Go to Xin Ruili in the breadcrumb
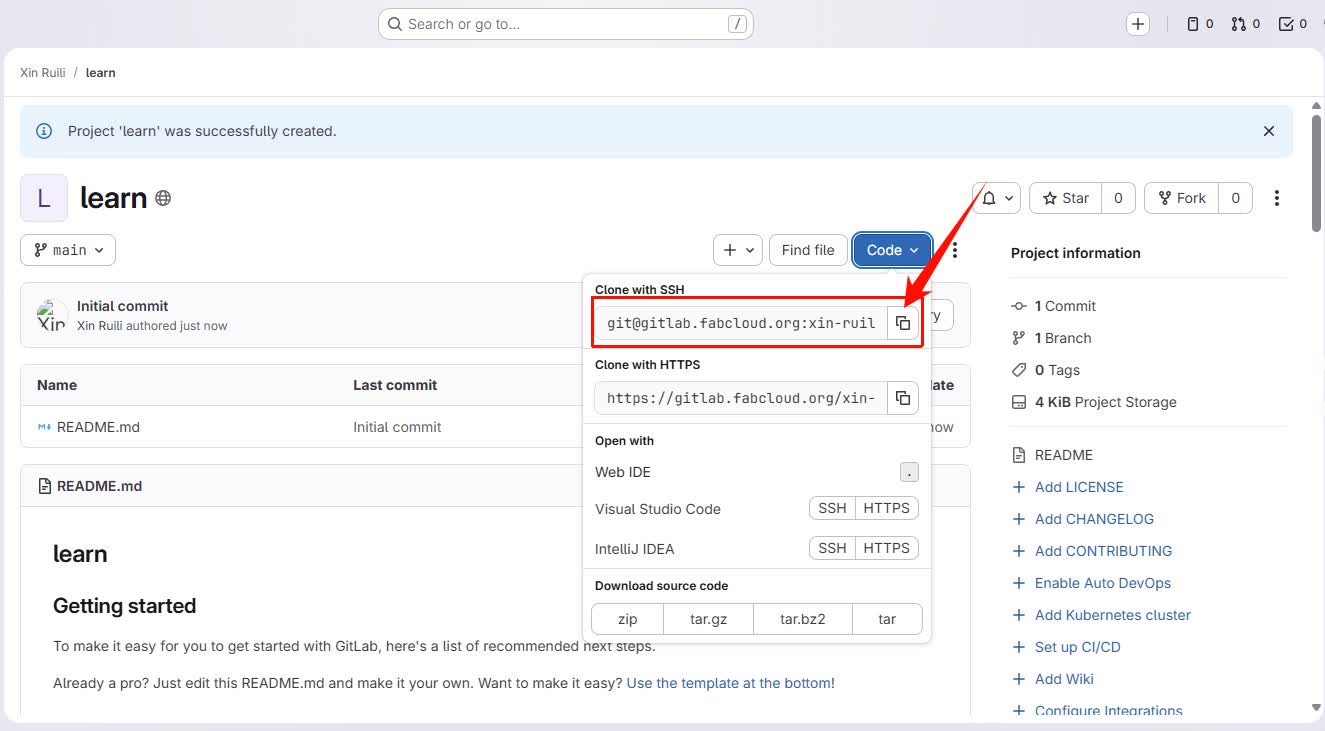This screenshot has height=731, width=1325. [43, 73]
